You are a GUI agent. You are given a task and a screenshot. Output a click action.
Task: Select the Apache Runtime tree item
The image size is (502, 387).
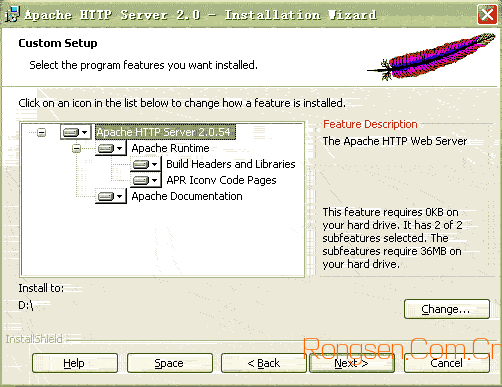coord(170,148)
